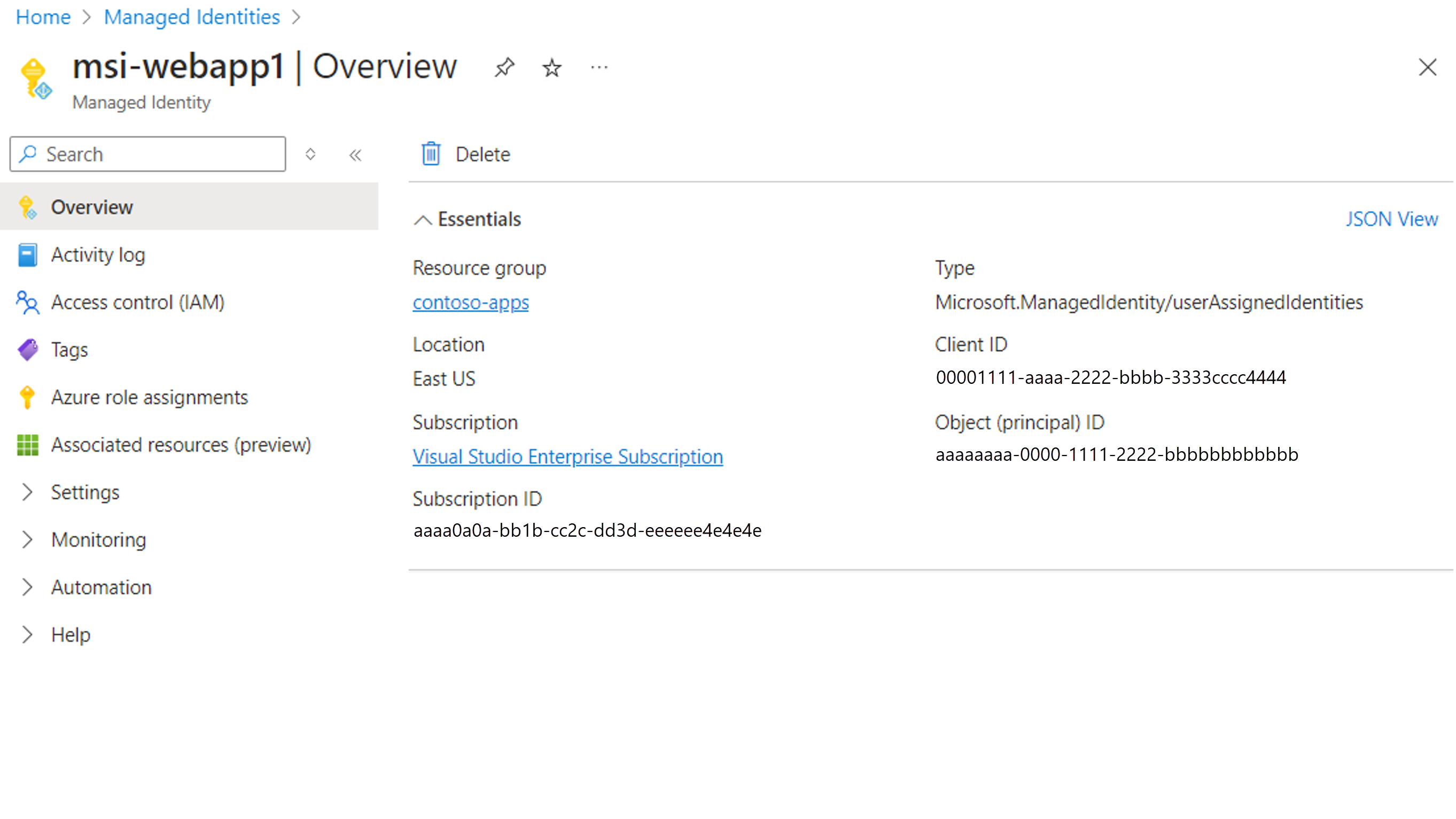
Task: Click the Activity log icon
Action: tap(26, 254)
